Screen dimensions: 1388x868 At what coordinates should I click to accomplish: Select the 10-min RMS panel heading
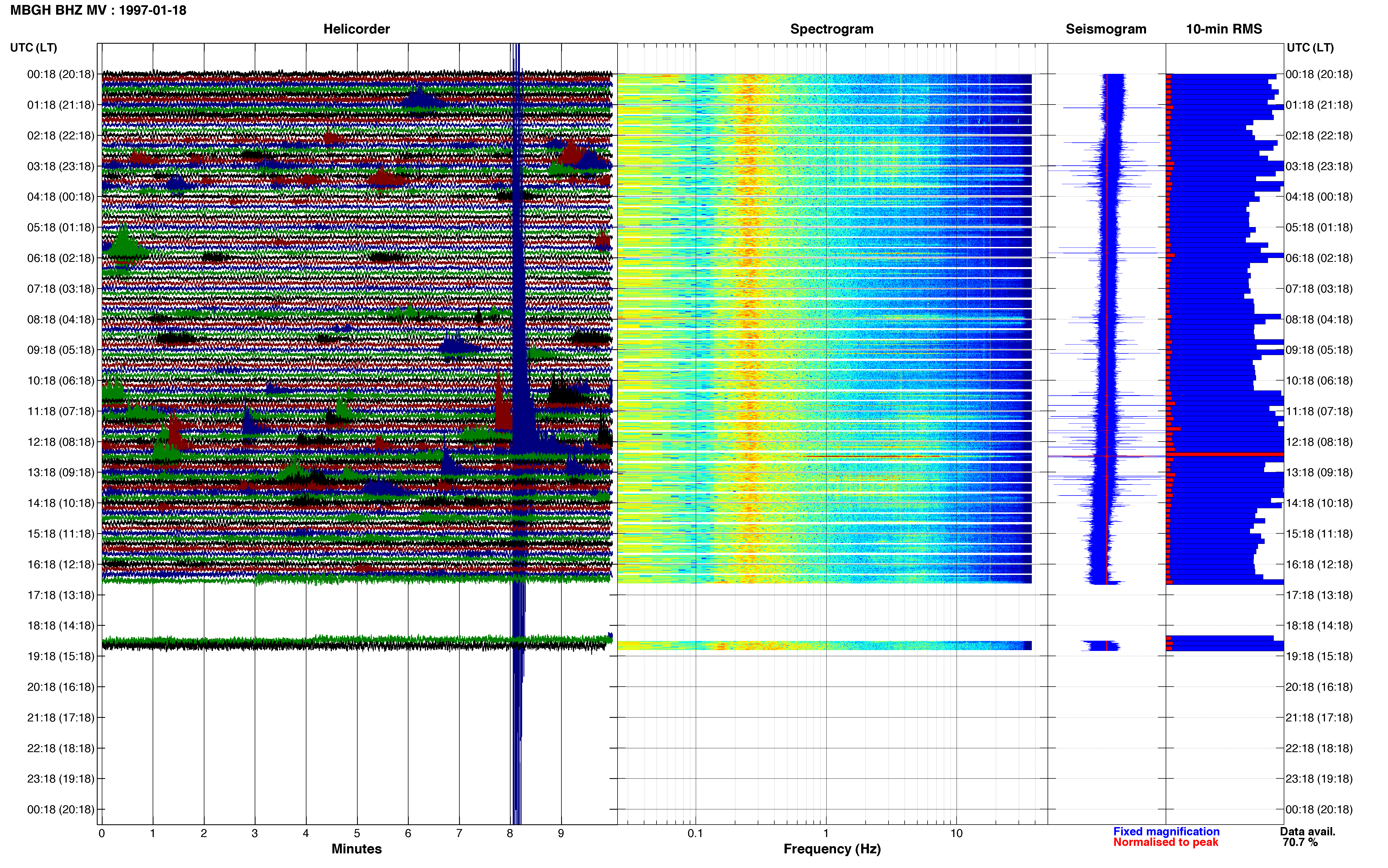(x=1224, y=29)
